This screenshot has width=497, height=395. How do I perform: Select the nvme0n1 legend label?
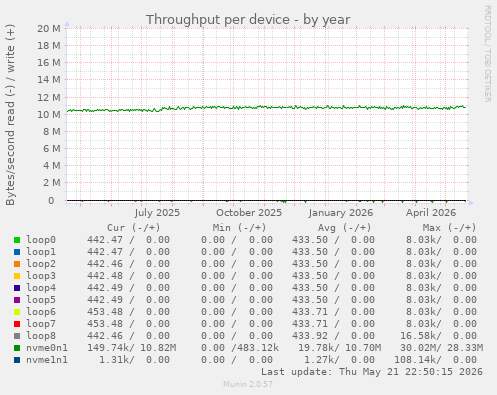tap(47, 348)
